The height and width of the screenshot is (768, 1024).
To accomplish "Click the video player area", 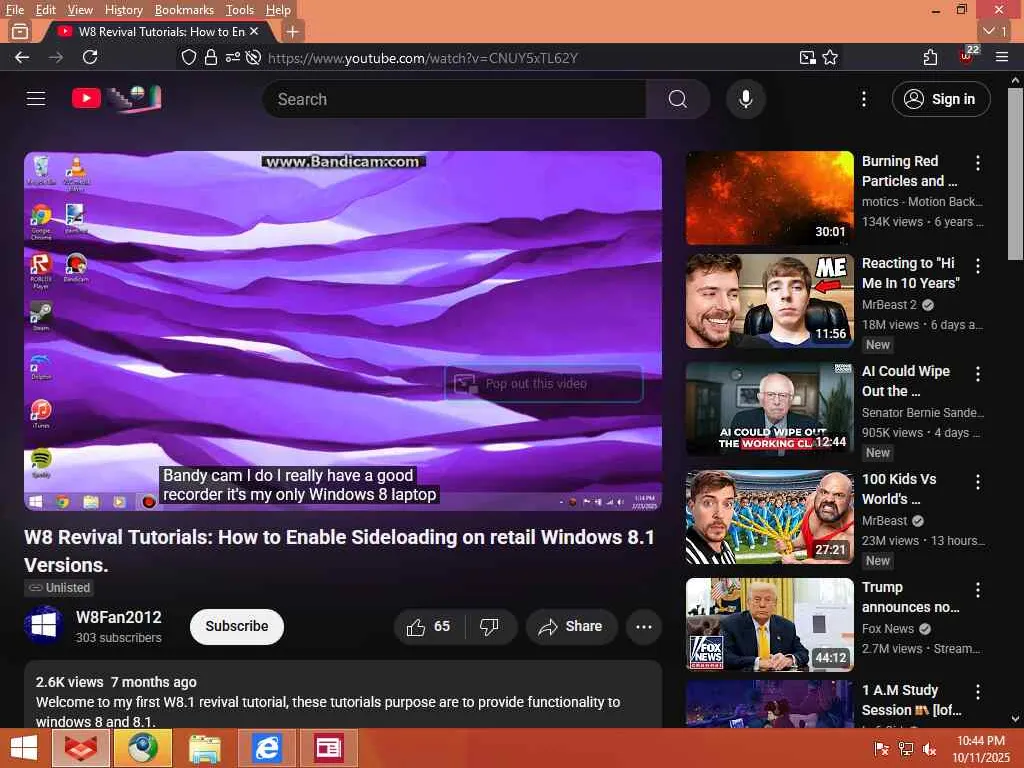I will point(343,330).
